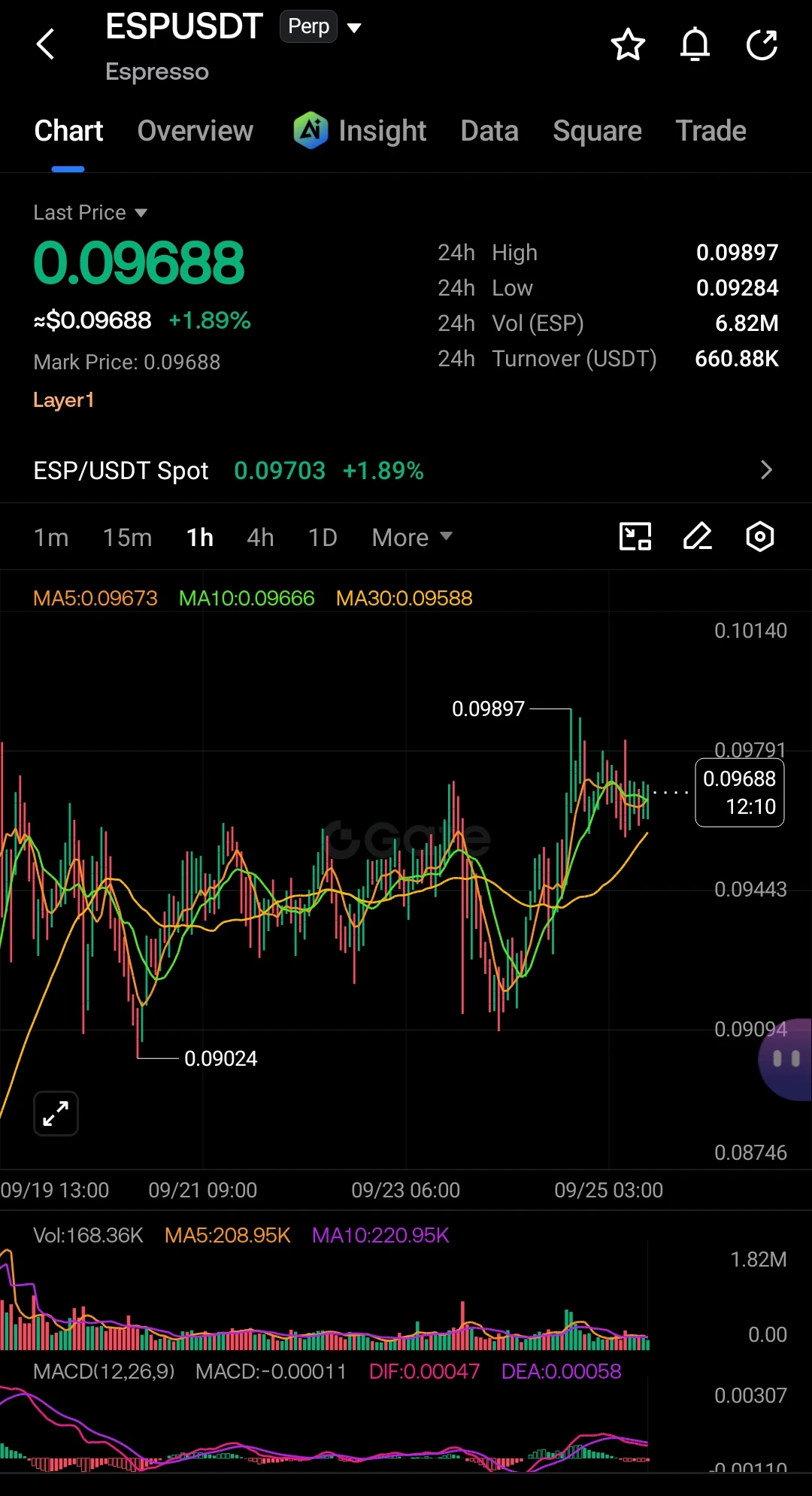Screen dimensions: 812x1496
Task: Tap the 24h High value 0.09897
Action: tap(737, 253)
